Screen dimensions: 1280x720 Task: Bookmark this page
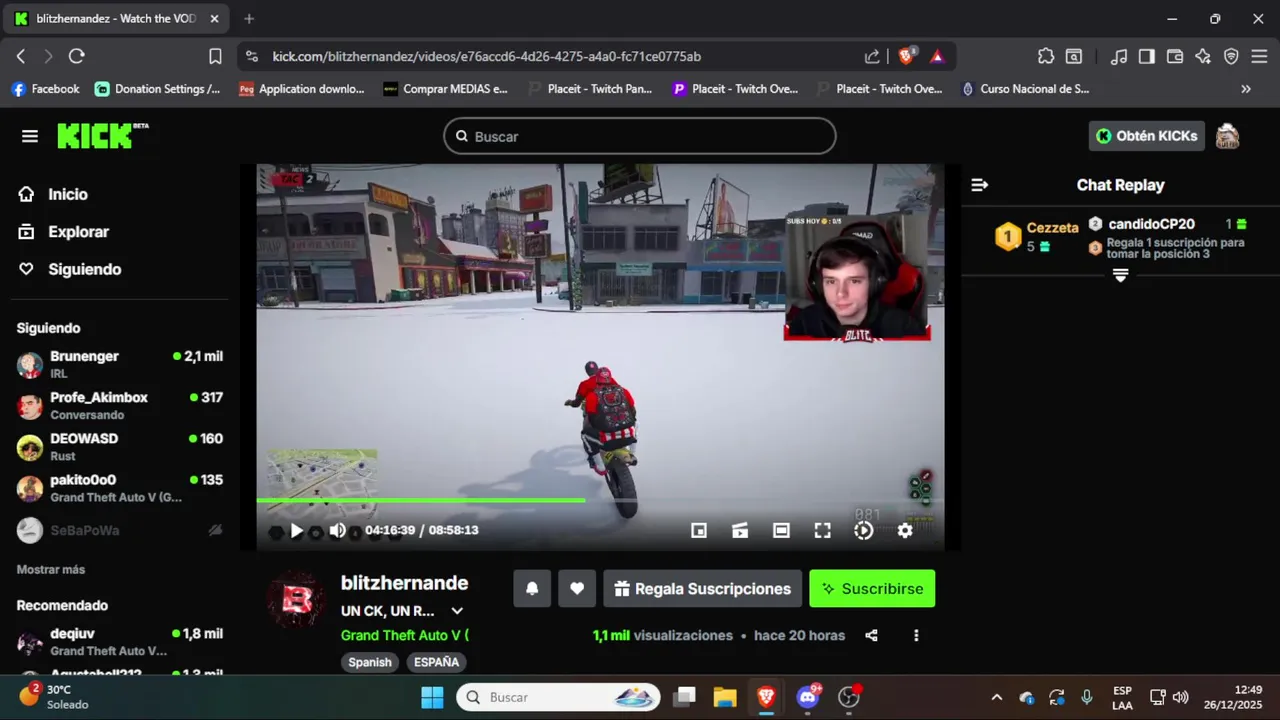coord(215,57)
